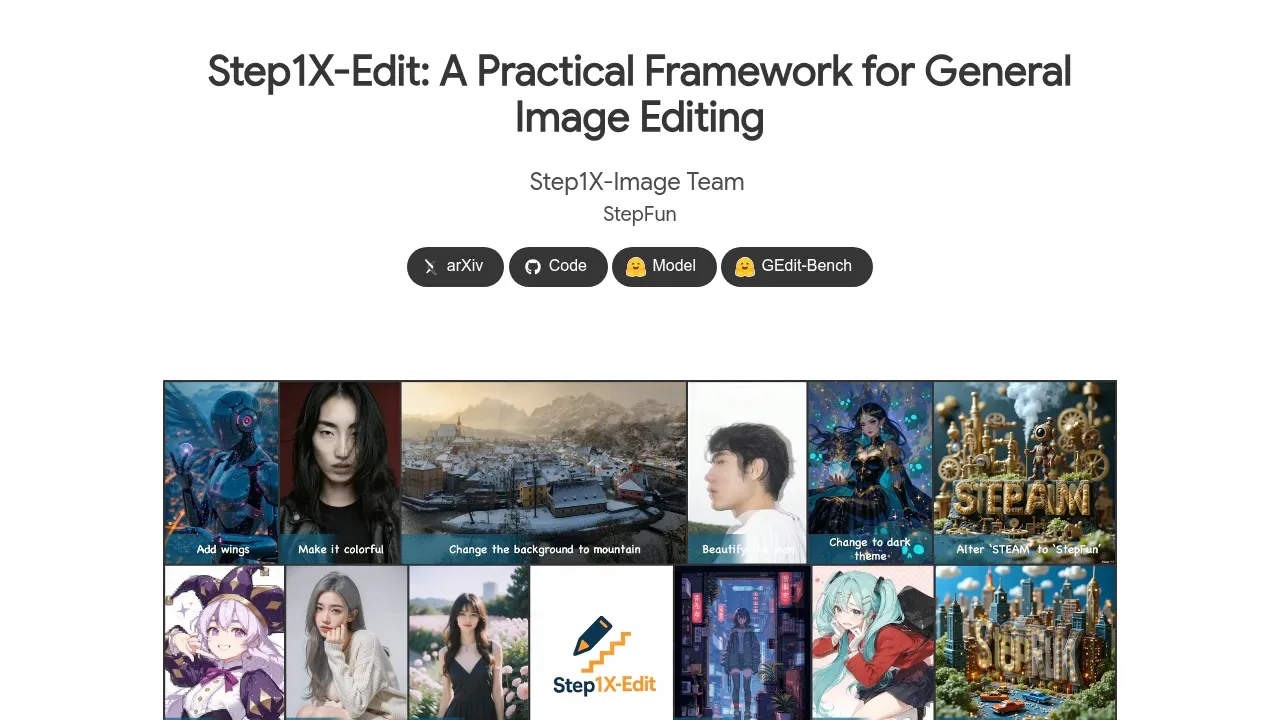Select the 'Change to dark theme' image
This screenshot has width=1280, height=720.
[x=870, y=473]
